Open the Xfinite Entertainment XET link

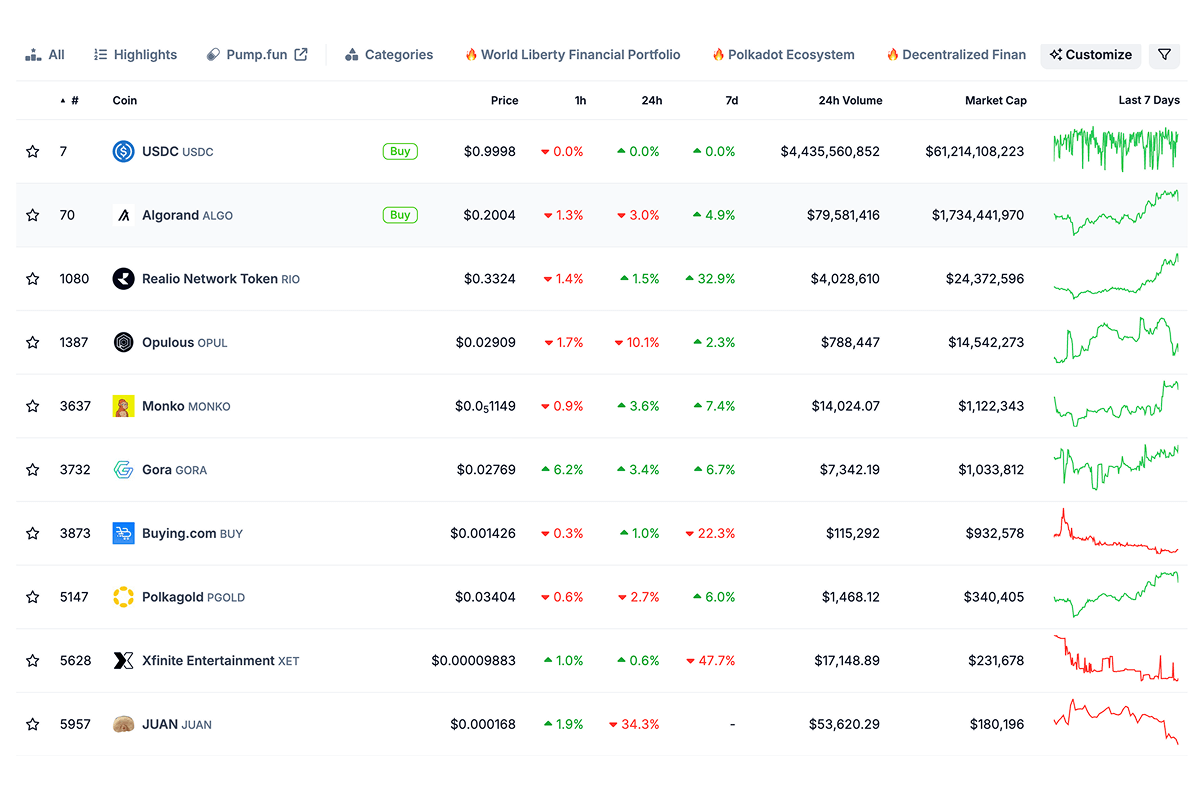tap(221, 661)
